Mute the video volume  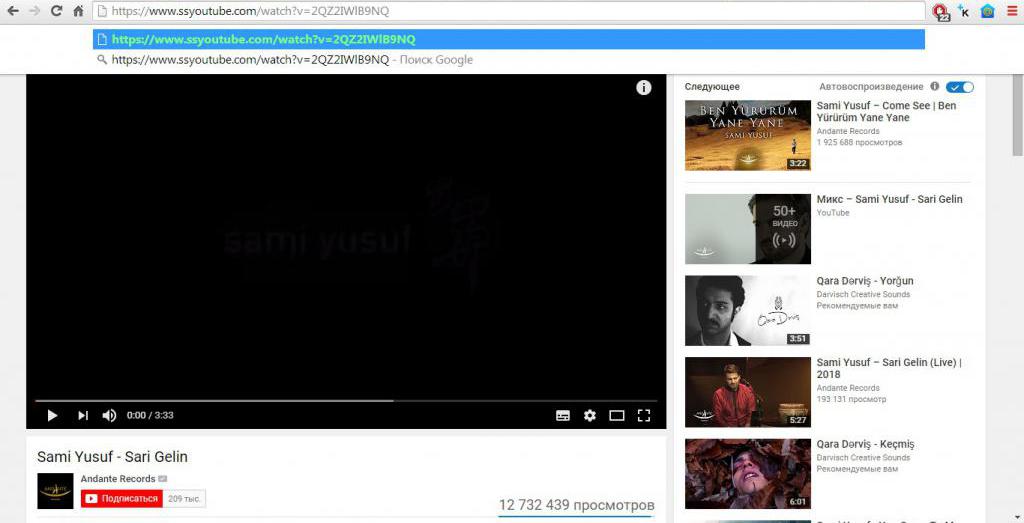[109, 415]
